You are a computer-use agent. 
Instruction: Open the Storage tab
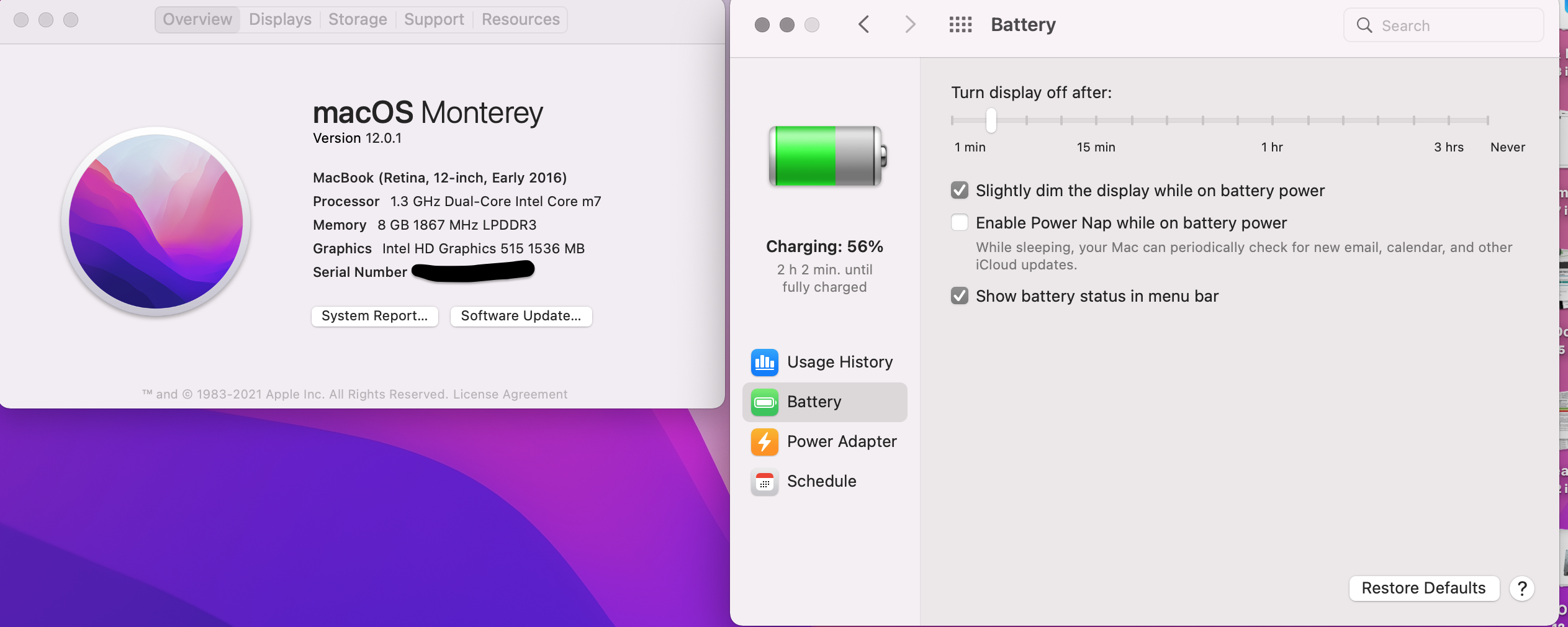358,20
